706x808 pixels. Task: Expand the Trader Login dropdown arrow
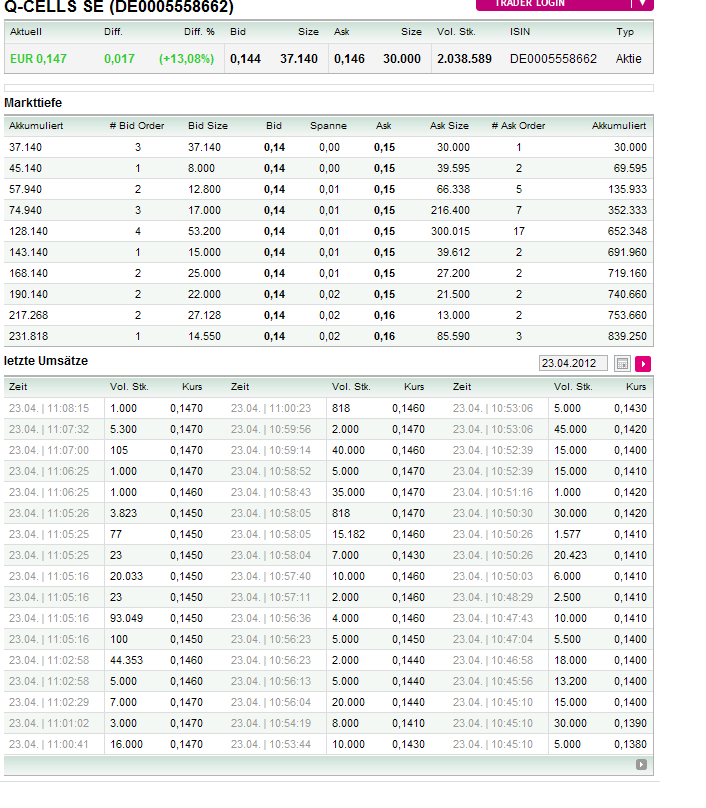click(x=643, y=4)
